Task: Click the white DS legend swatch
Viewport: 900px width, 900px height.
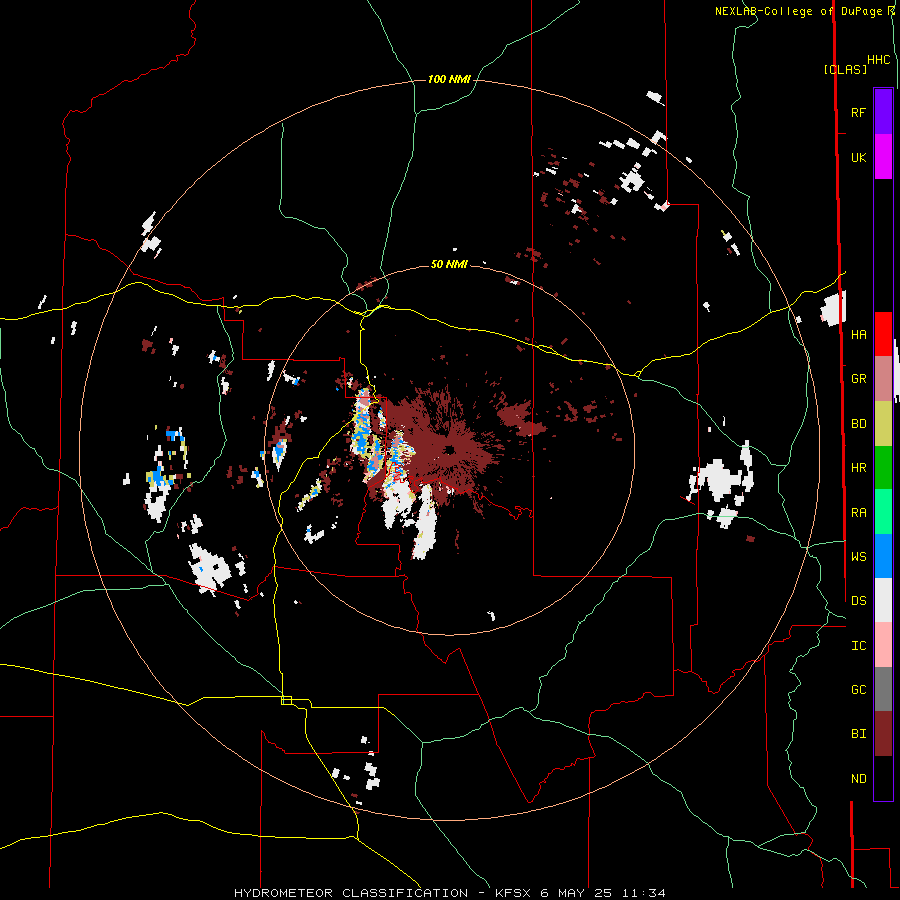Action: [883, 600]
